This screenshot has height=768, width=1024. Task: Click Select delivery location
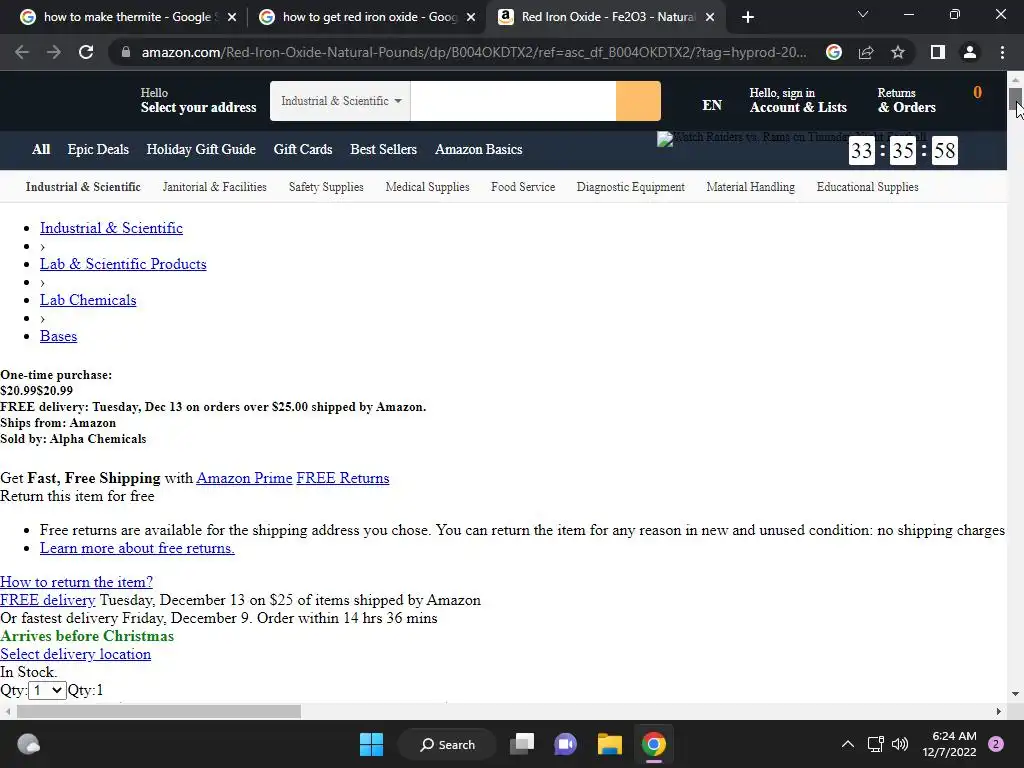(75, 654)
